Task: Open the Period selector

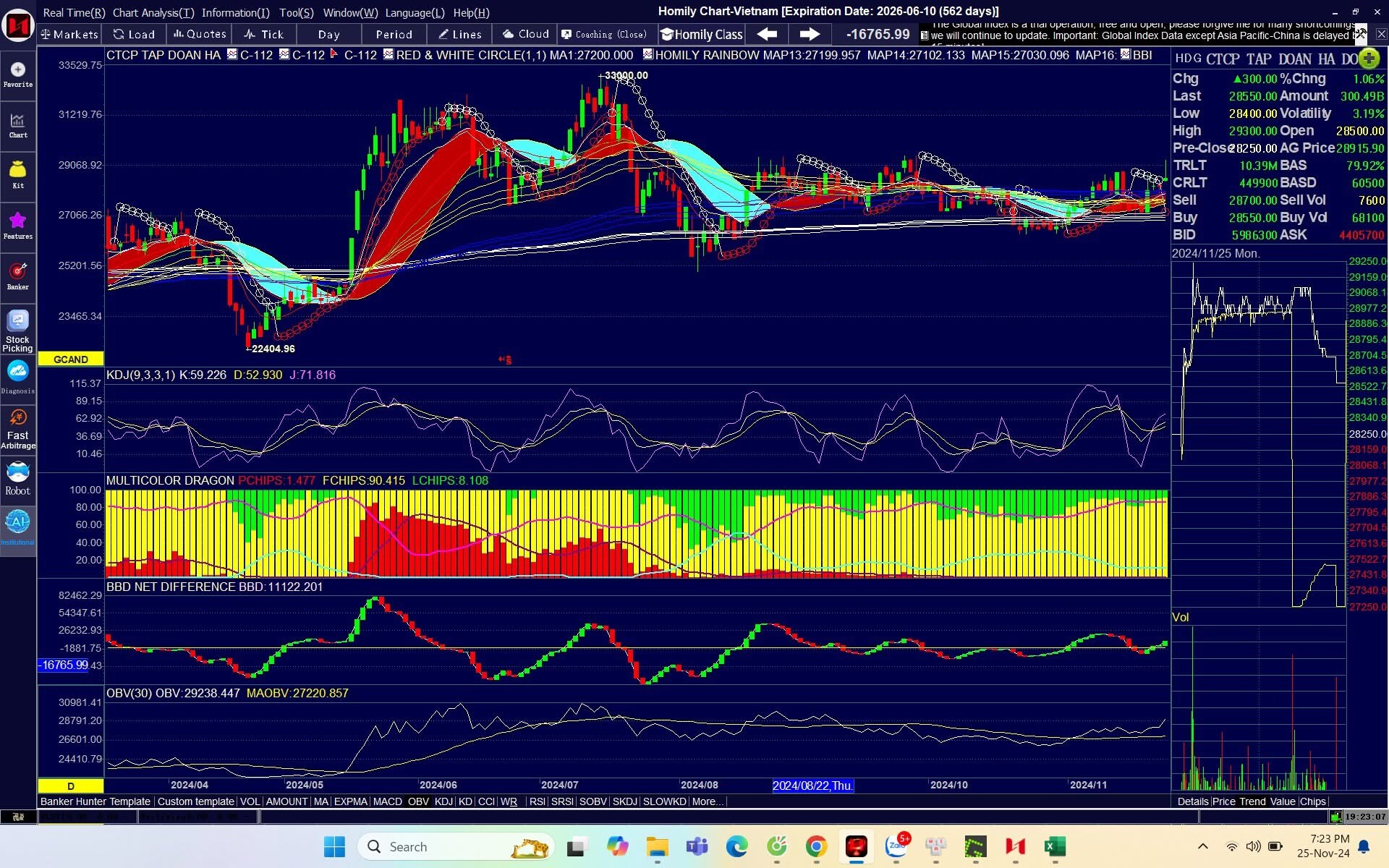Action: coord(394,34)
